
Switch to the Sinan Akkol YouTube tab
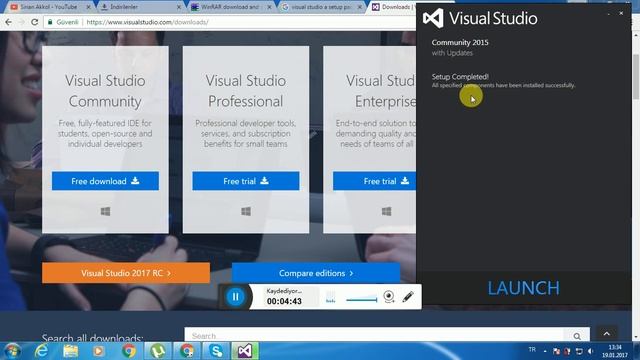(x=48, y=7)
